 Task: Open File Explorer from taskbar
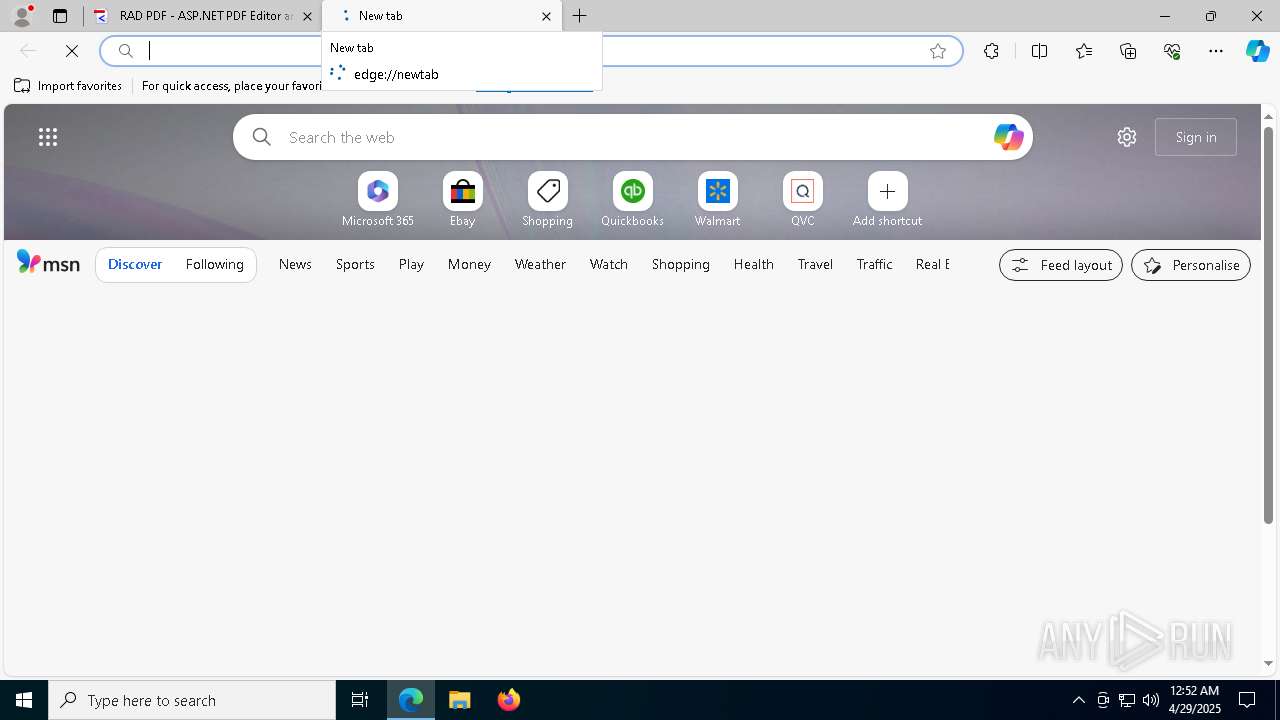tap(460, 700)
